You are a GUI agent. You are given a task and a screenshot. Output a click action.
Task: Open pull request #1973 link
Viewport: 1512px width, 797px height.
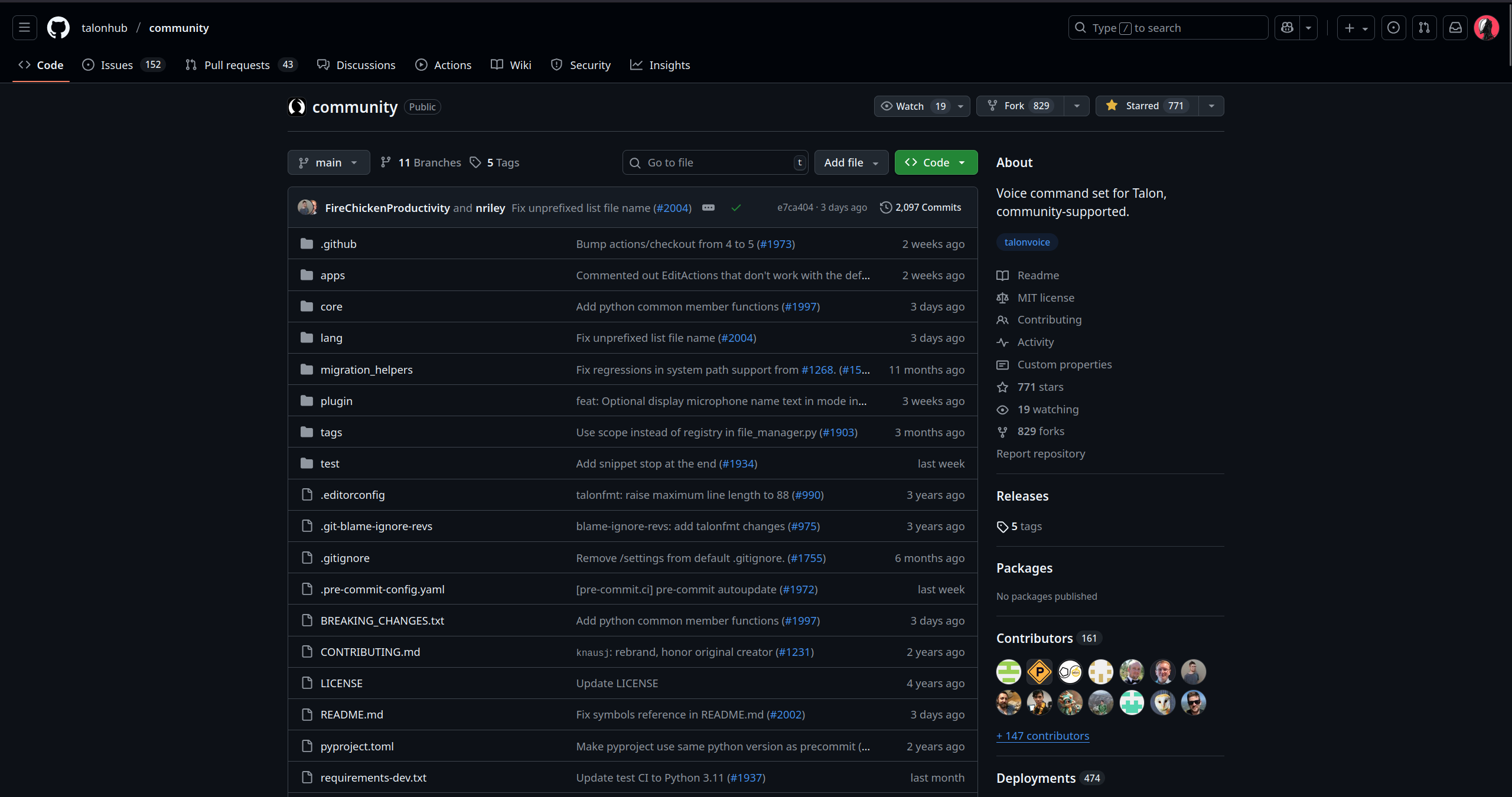click(776, 244)
